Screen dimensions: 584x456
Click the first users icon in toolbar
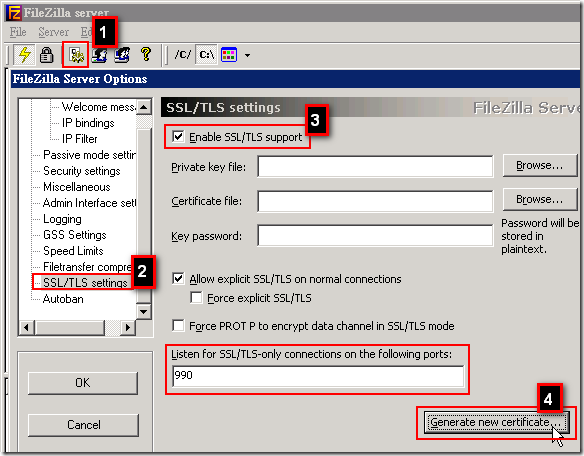[x=99, y=55]
